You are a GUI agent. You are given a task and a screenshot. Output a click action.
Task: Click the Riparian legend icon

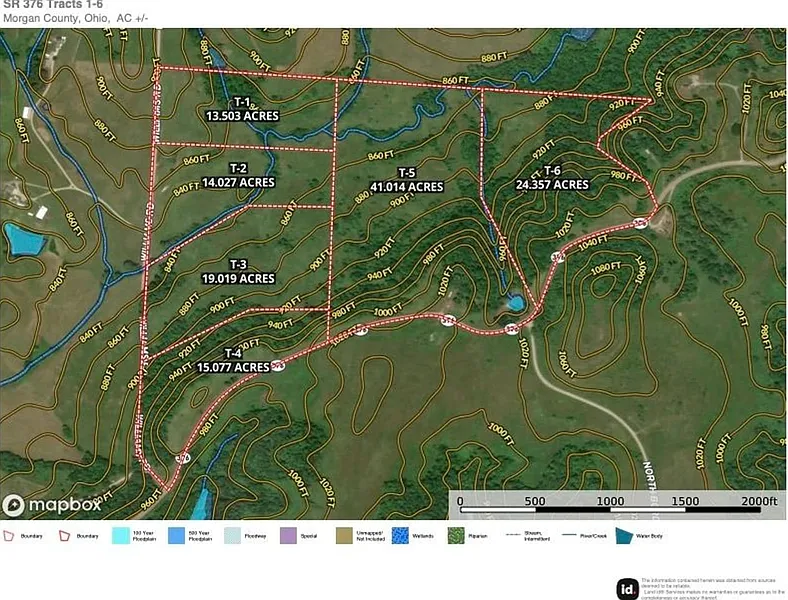tap(456, 536)
